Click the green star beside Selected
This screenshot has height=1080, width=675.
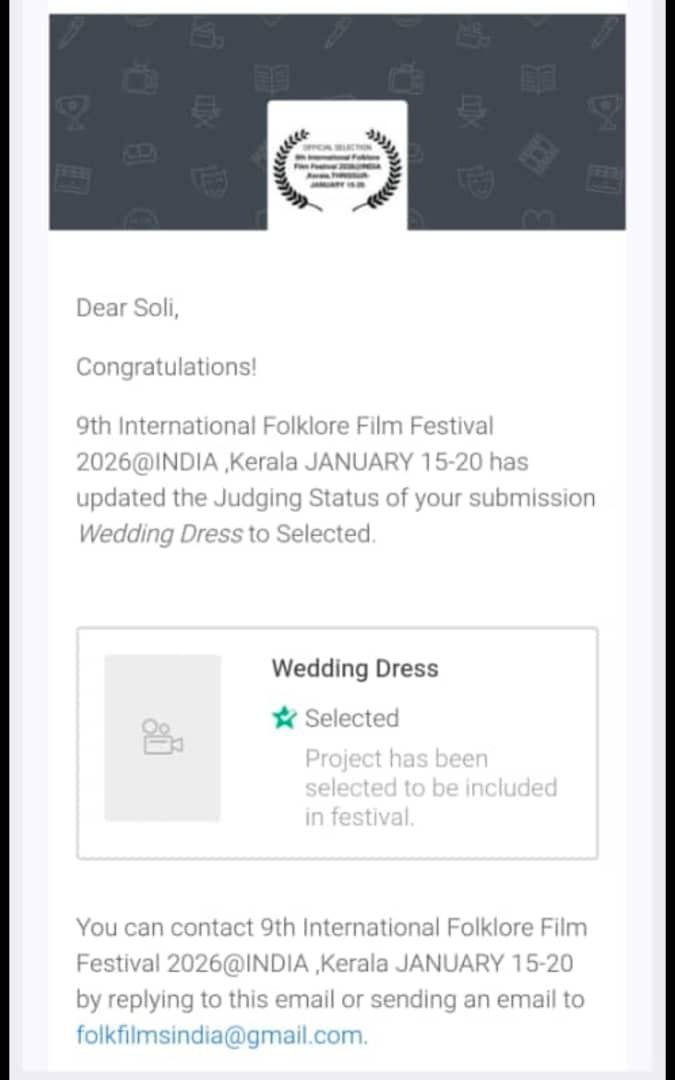click(284, 718)
